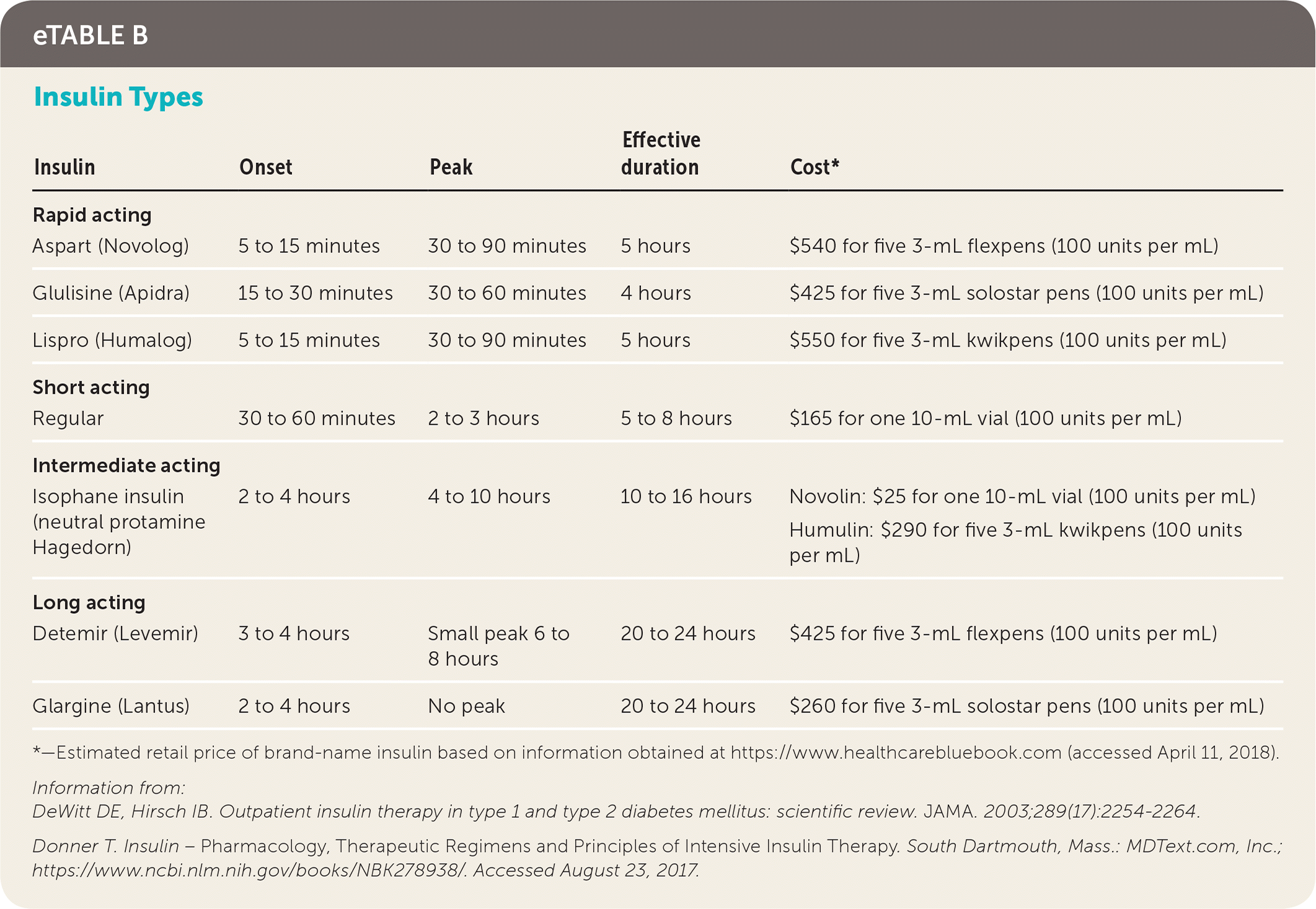
Task: Click the "No peak" cell for Glargine
Action: point(466,706)
